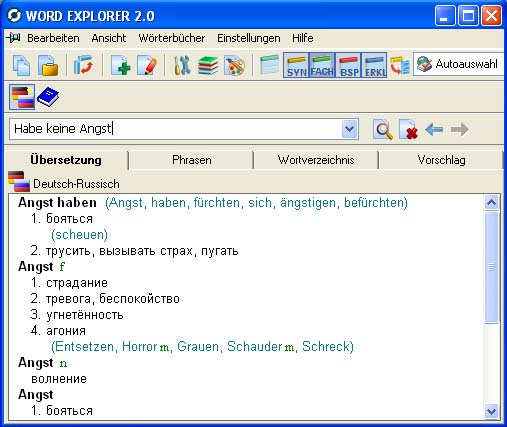The image size is (507, 427).
Task: Minimize the Word Explorer window
Action: (x=445, y=16)
